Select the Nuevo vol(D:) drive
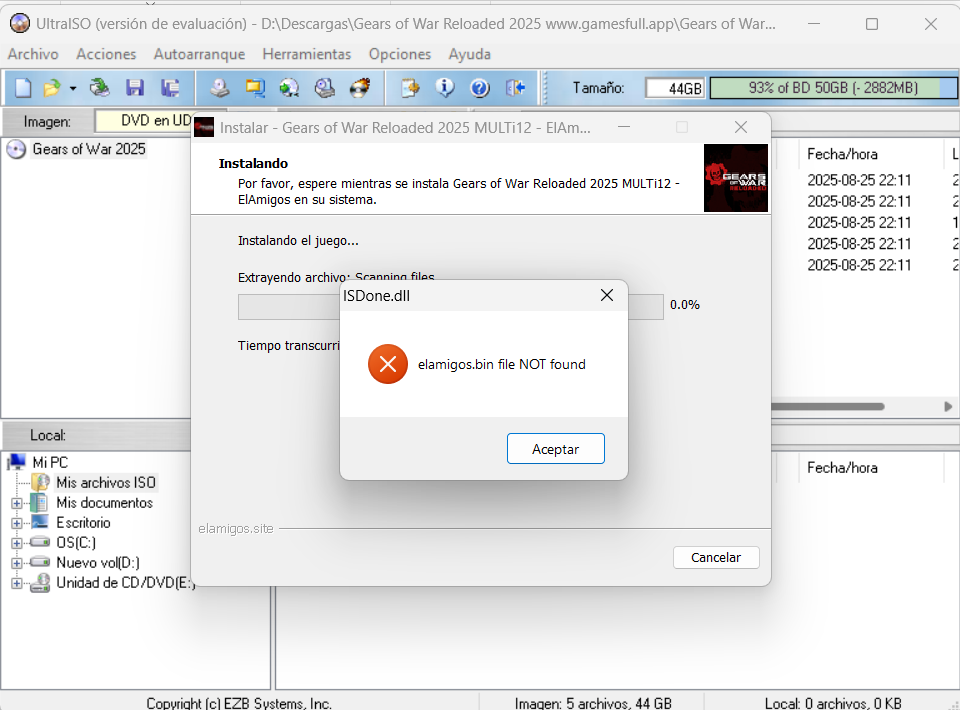The image size is (960, 710). point(98,562)
